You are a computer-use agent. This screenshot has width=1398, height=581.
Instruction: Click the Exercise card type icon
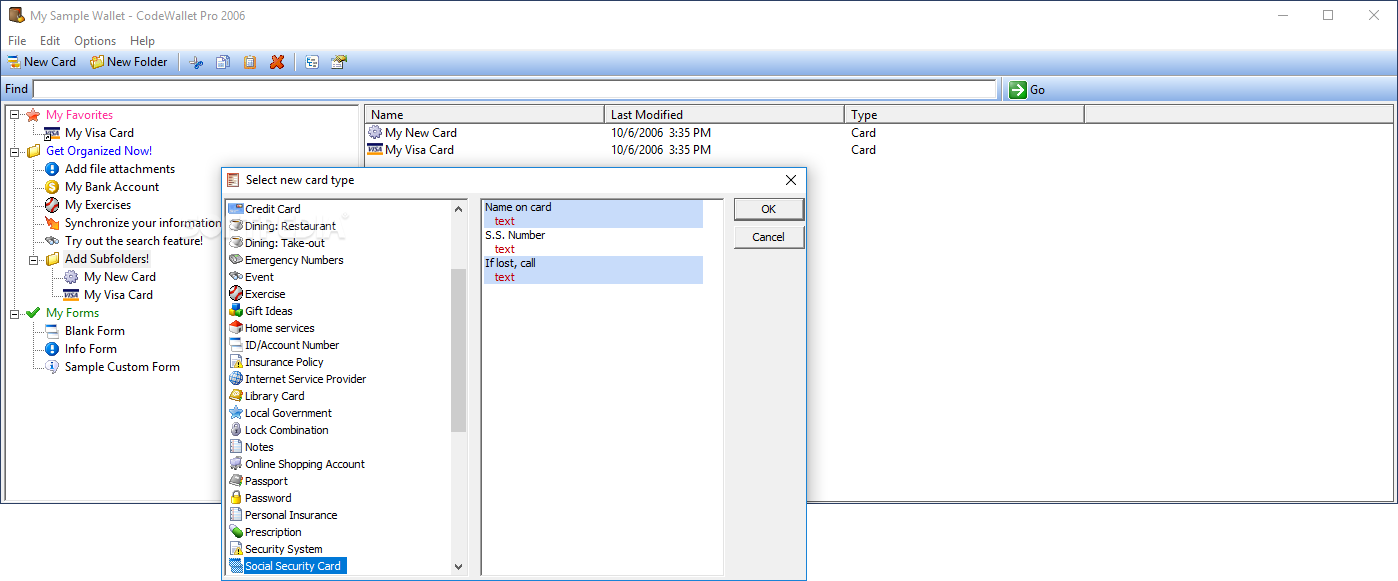coord(236,294)
